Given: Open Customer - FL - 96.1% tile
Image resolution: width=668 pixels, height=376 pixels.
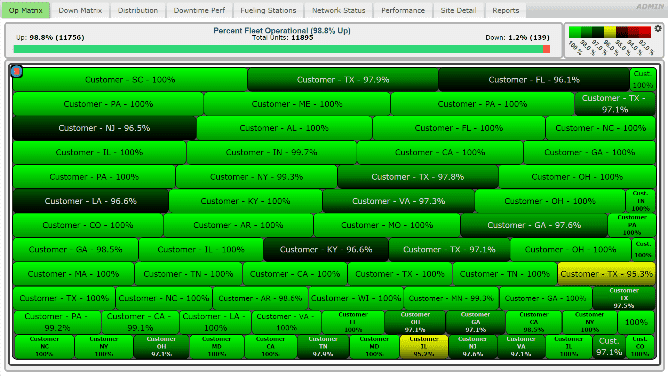Looking at the screenshot, I should (x=534, y=80).
